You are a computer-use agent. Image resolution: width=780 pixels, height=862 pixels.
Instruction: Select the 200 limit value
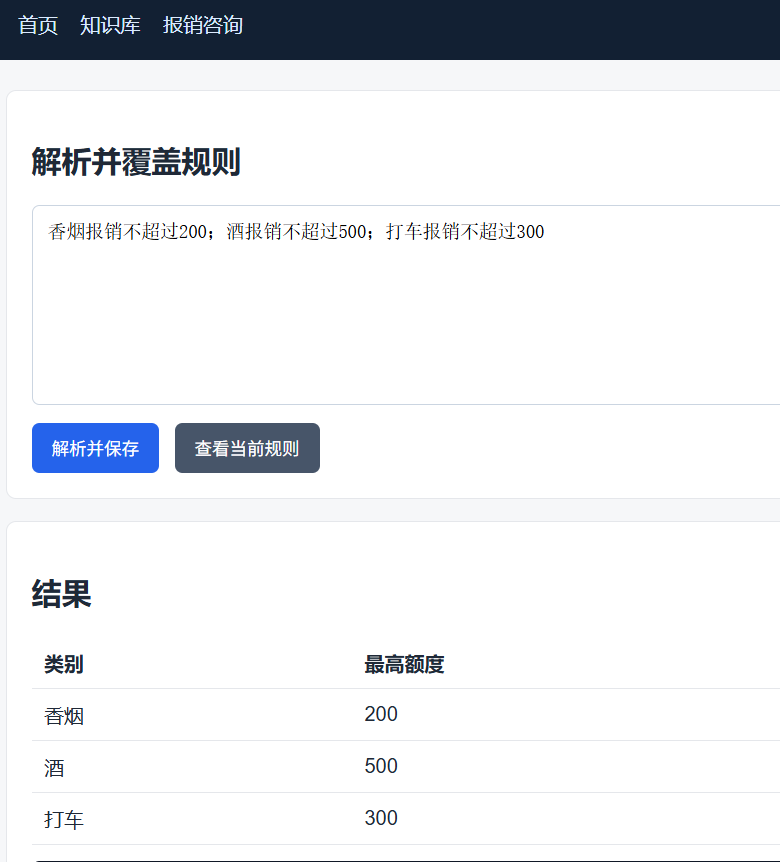[x=381, y=714]
